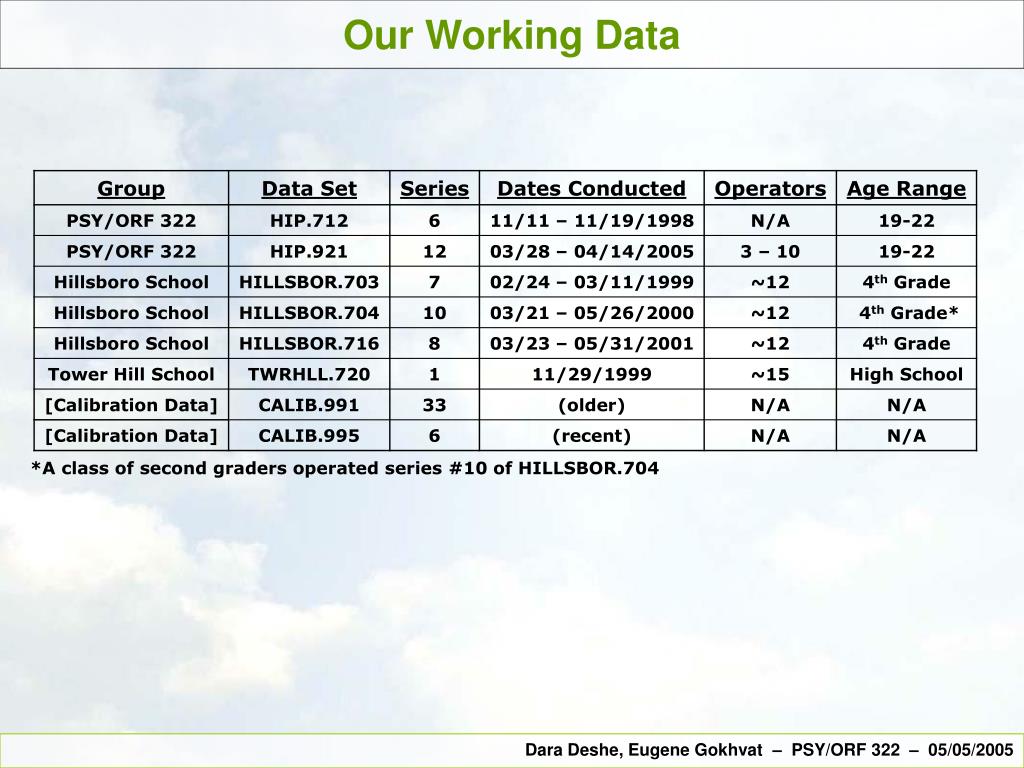1024x768 pixels.
Task: Click the date range '03/28 – 04/14/2005'
Action: [x=592, y=251]
